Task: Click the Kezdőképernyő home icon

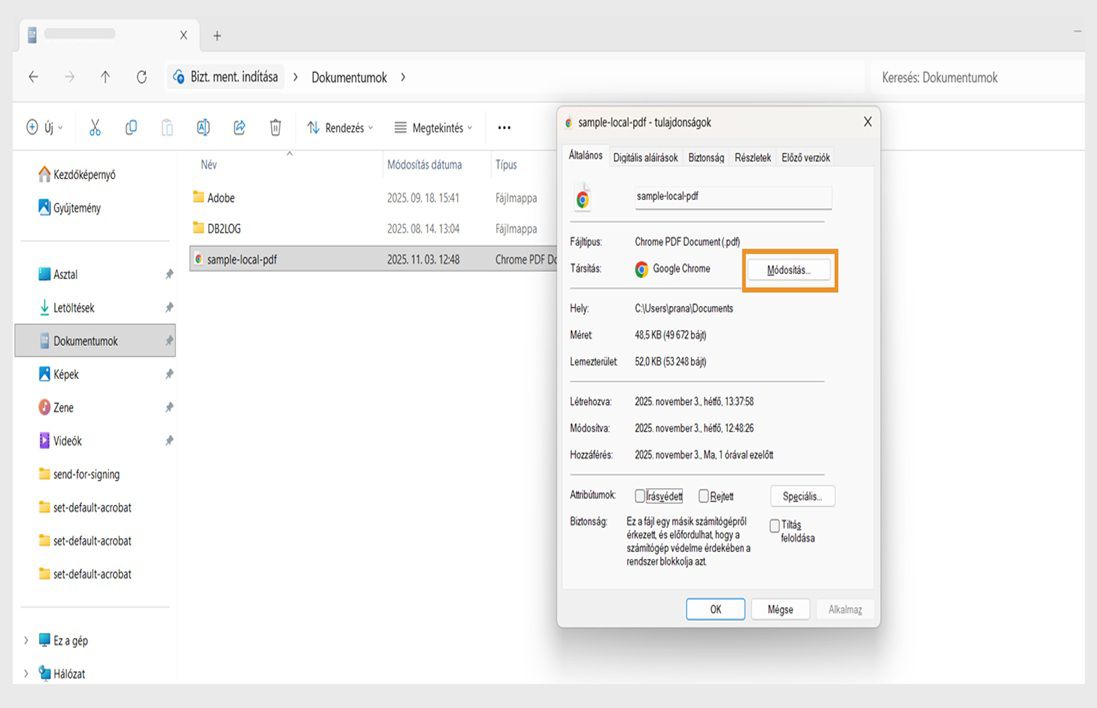Action: pos(44,174)
